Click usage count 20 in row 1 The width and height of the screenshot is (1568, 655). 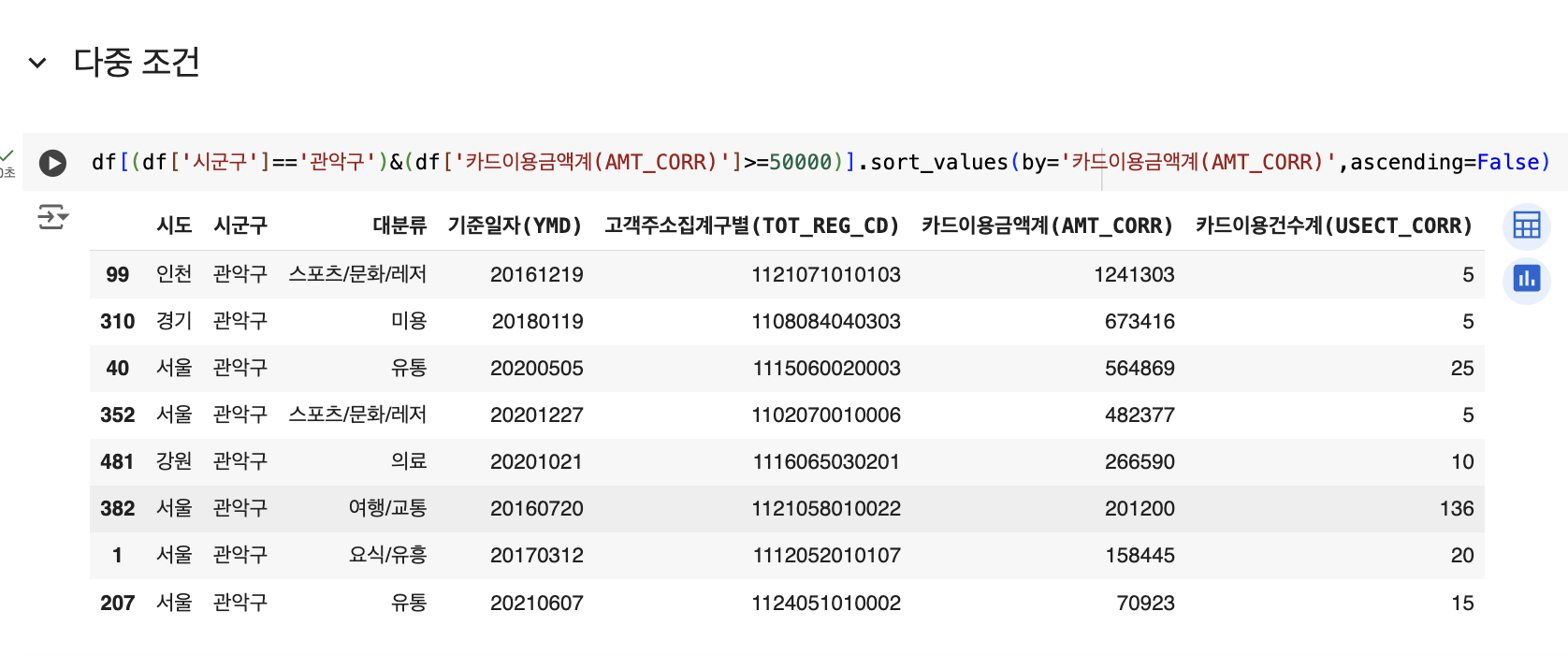click(1462, 555)
